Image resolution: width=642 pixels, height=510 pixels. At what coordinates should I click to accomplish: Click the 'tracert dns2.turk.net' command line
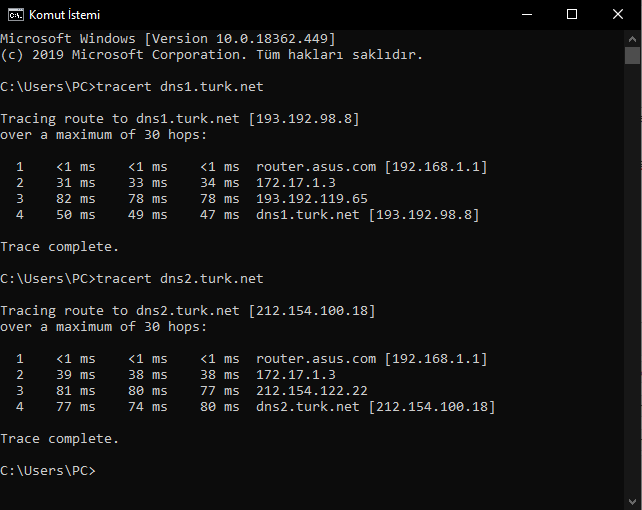click(132, 279)
